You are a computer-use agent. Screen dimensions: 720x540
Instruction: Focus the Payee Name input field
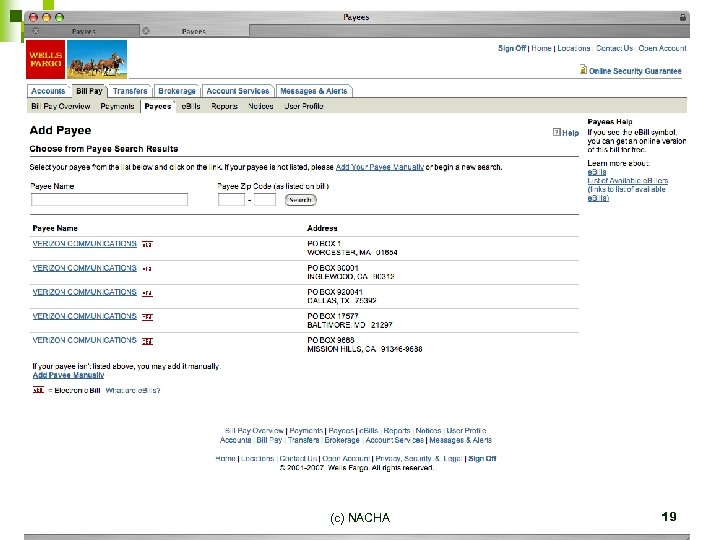tap(109, 199)
